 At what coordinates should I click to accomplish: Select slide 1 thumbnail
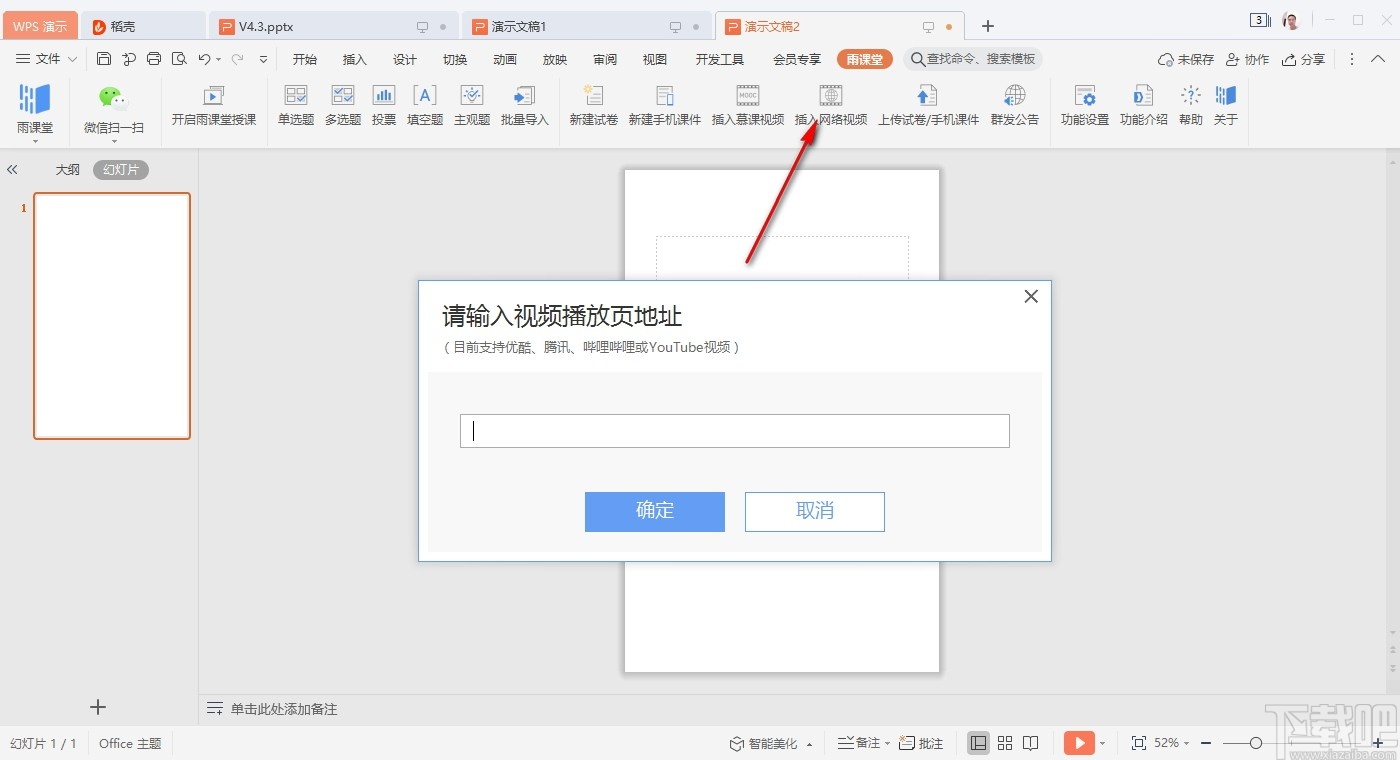point(112,316)
